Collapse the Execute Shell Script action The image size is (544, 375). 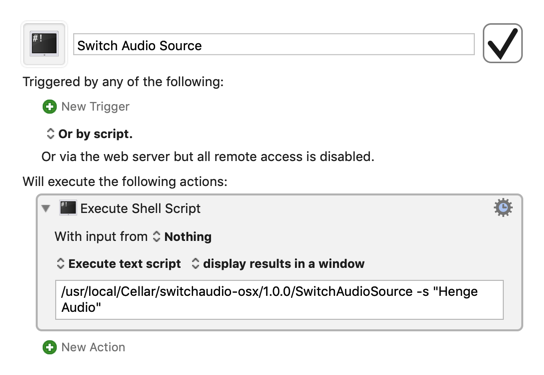coord(45,208)
